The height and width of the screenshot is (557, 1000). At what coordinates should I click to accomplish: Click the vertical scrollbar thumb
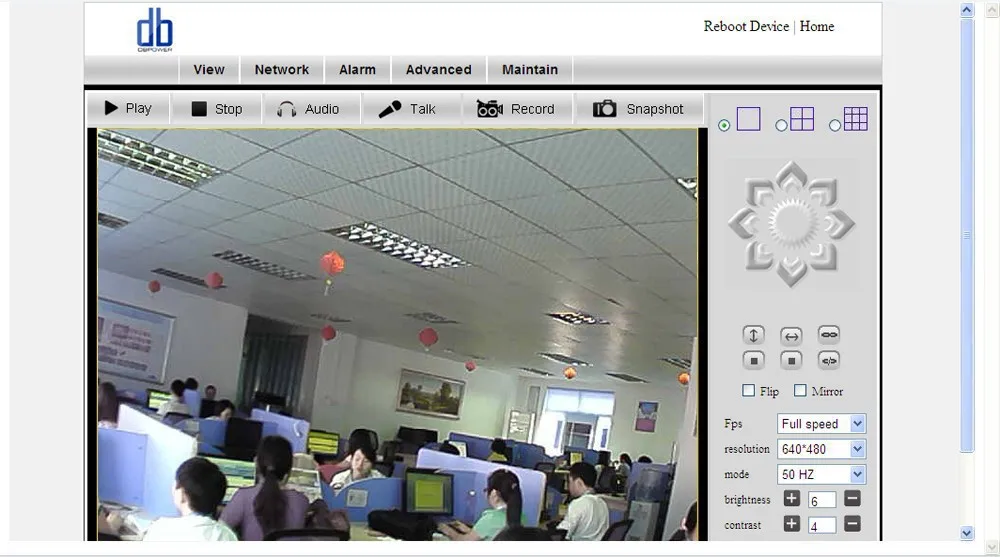967,235
